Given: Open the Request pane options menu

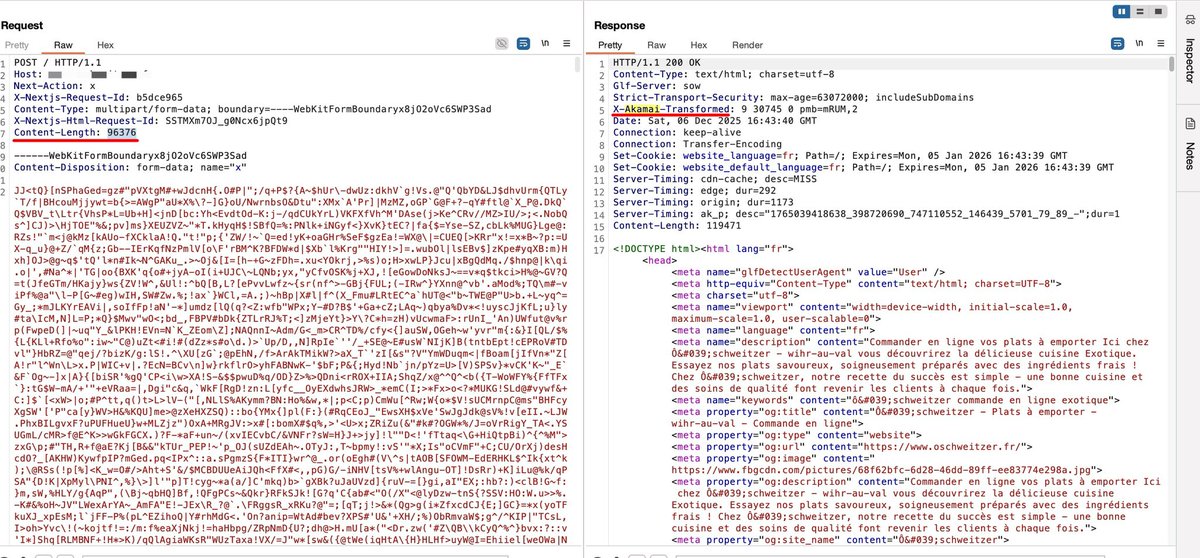Looking at the screenshot, I should pyautogui.click(x=568, y=45).
